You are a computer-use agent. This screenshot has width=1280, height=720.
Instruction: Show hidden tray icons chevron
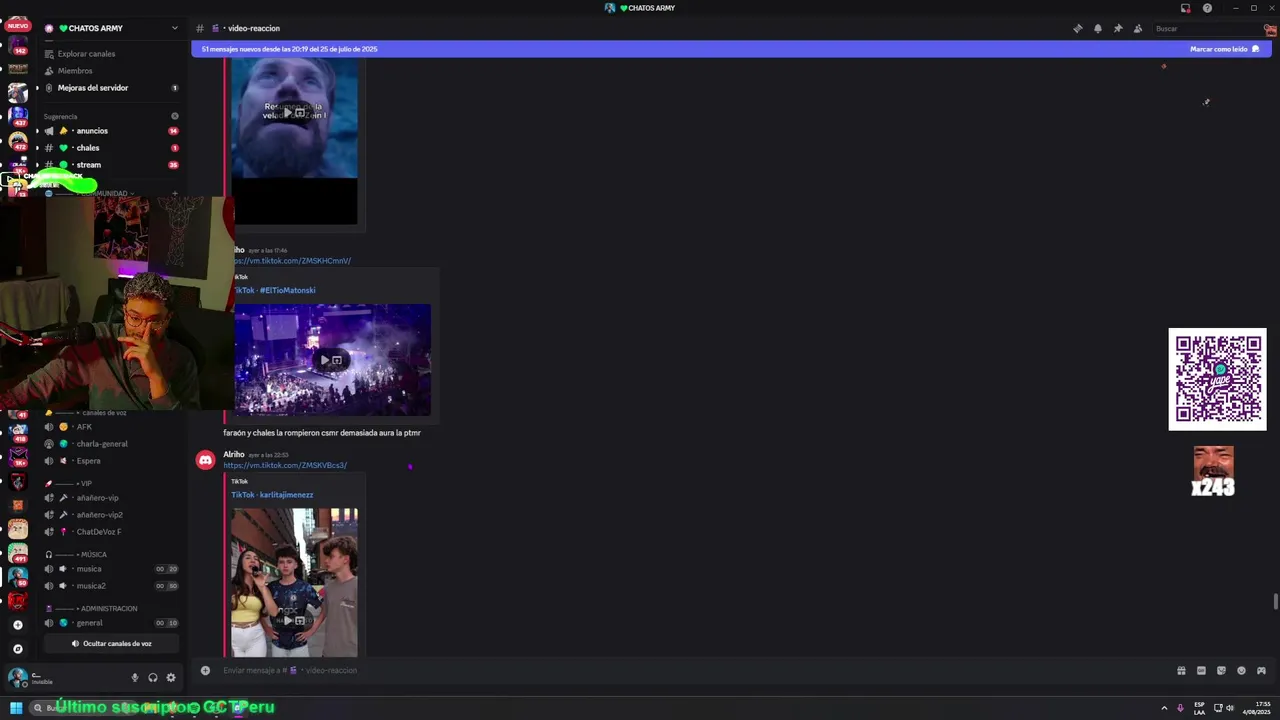(1164, 708)
